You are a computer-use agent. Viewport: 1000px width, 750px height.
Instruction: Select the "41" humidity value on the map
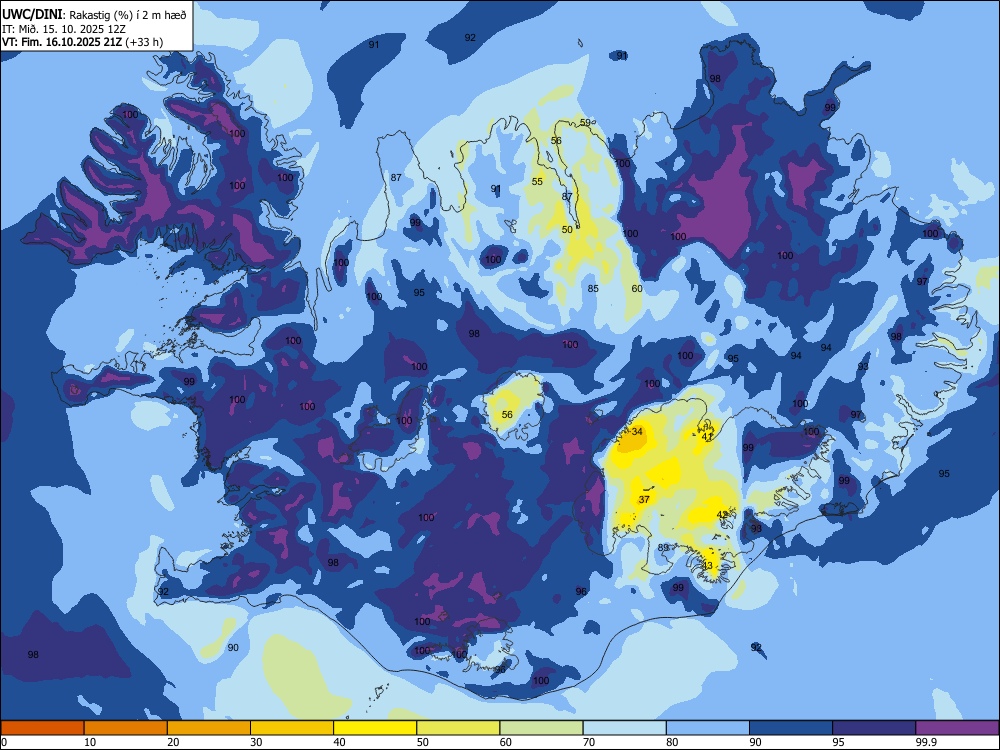tap(707, 437)
